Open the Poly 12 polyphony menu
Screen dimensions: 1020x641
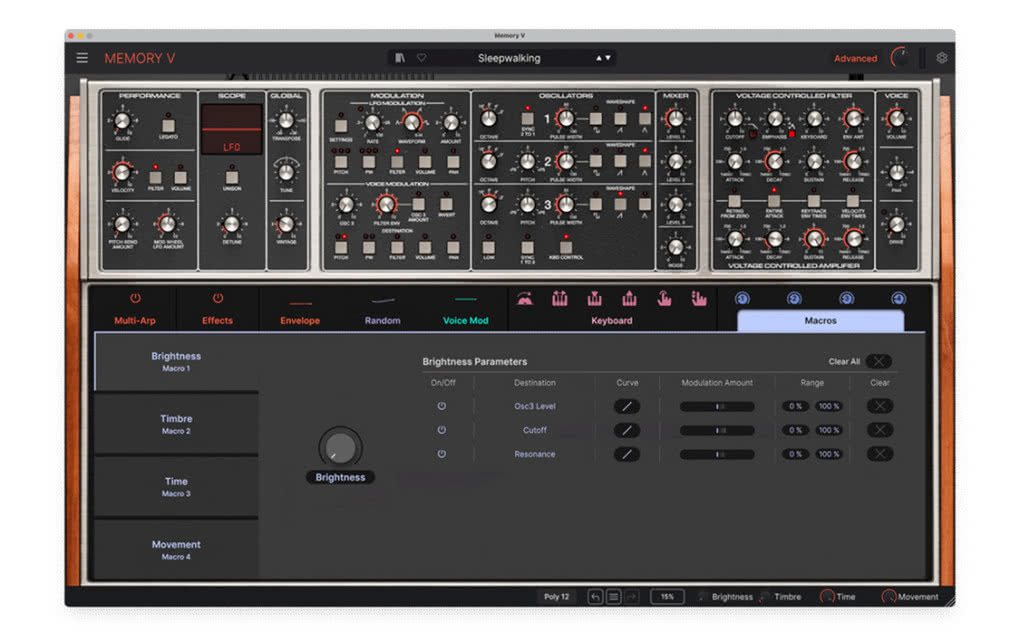(556, 597)
